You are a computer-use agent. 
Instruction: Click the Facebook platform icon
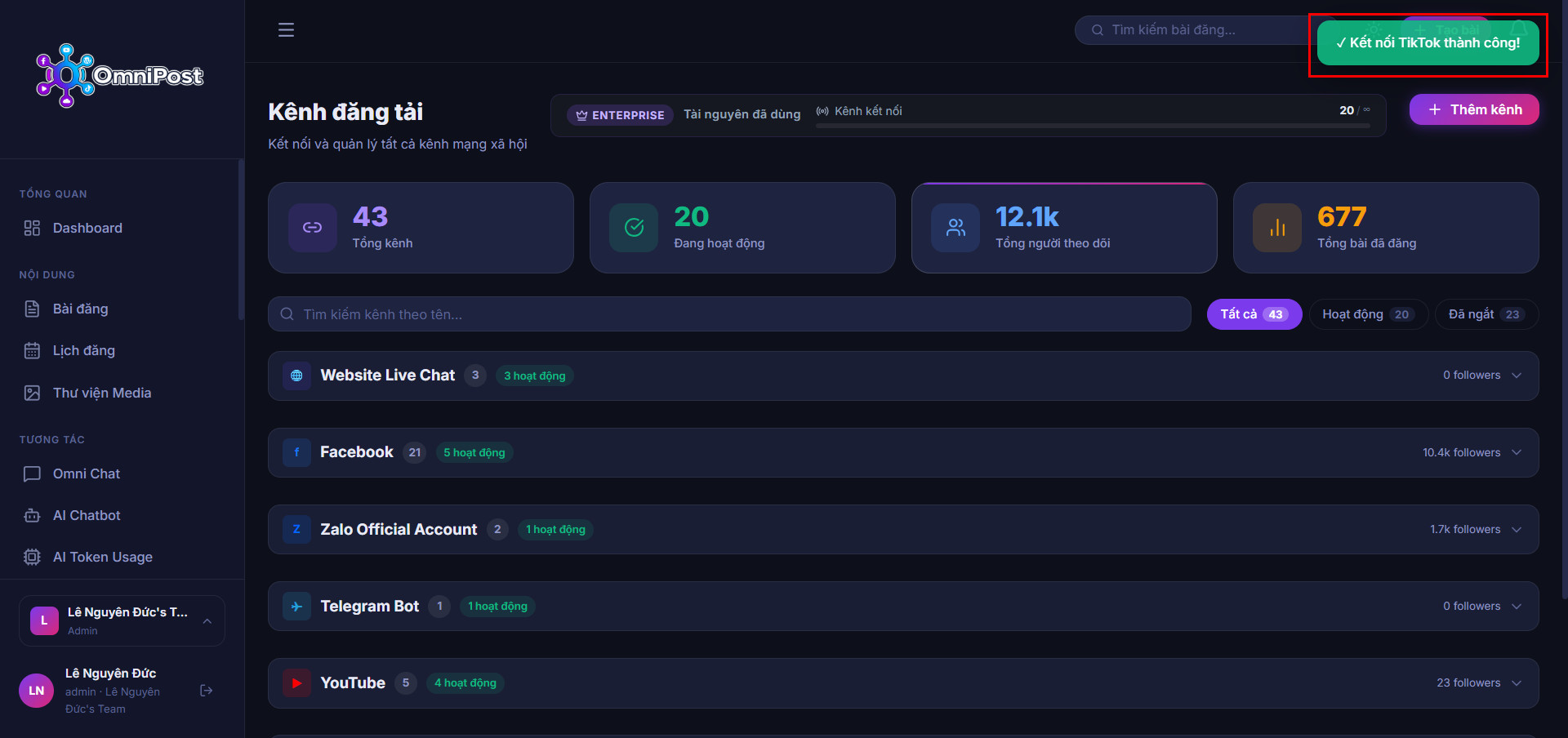[x=296, y=452]
